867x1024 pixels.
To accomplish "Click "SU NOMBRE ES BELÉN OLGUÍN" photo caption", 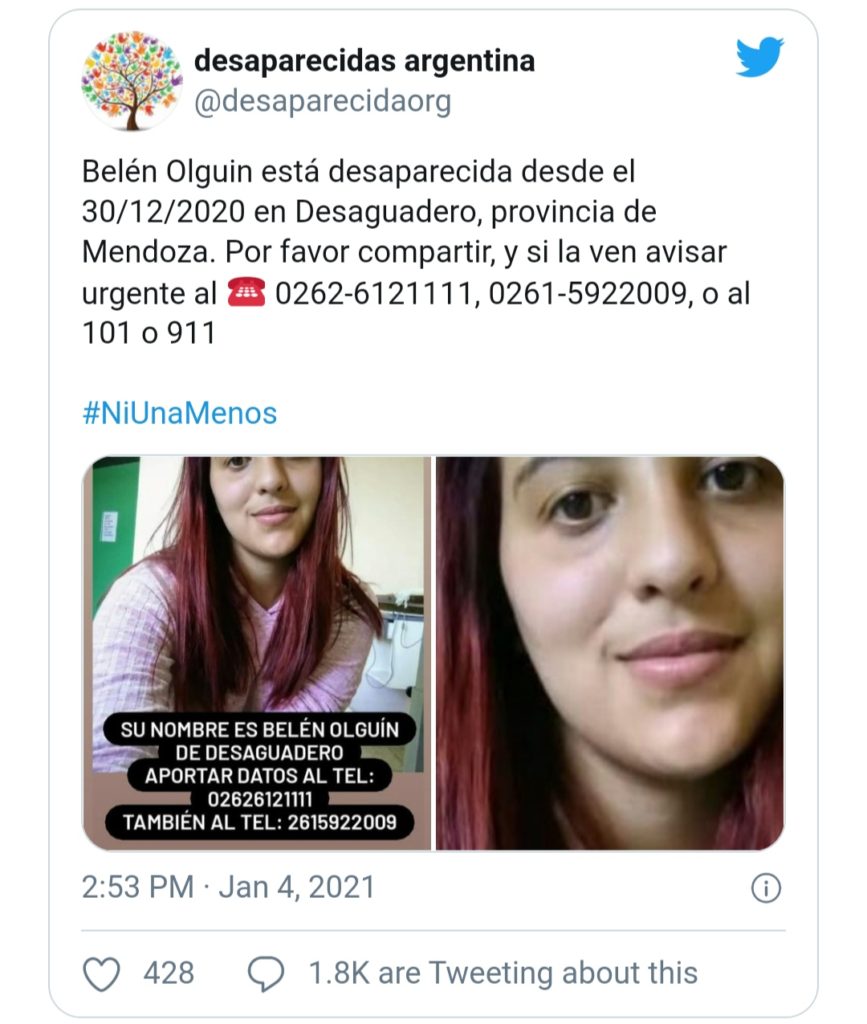I will (259, 729).
